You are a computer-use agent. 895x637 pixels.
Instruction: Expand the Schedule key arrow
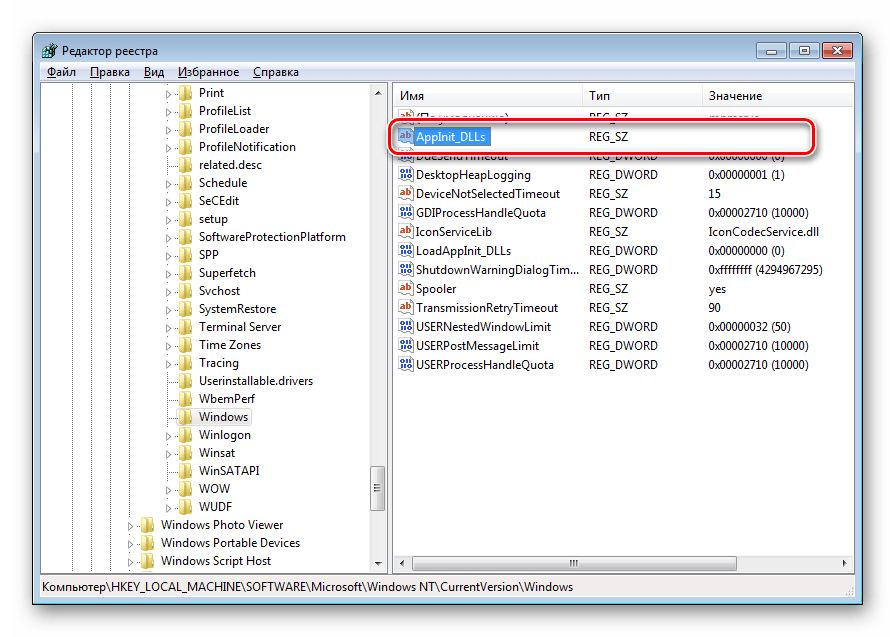coord(168,184)
